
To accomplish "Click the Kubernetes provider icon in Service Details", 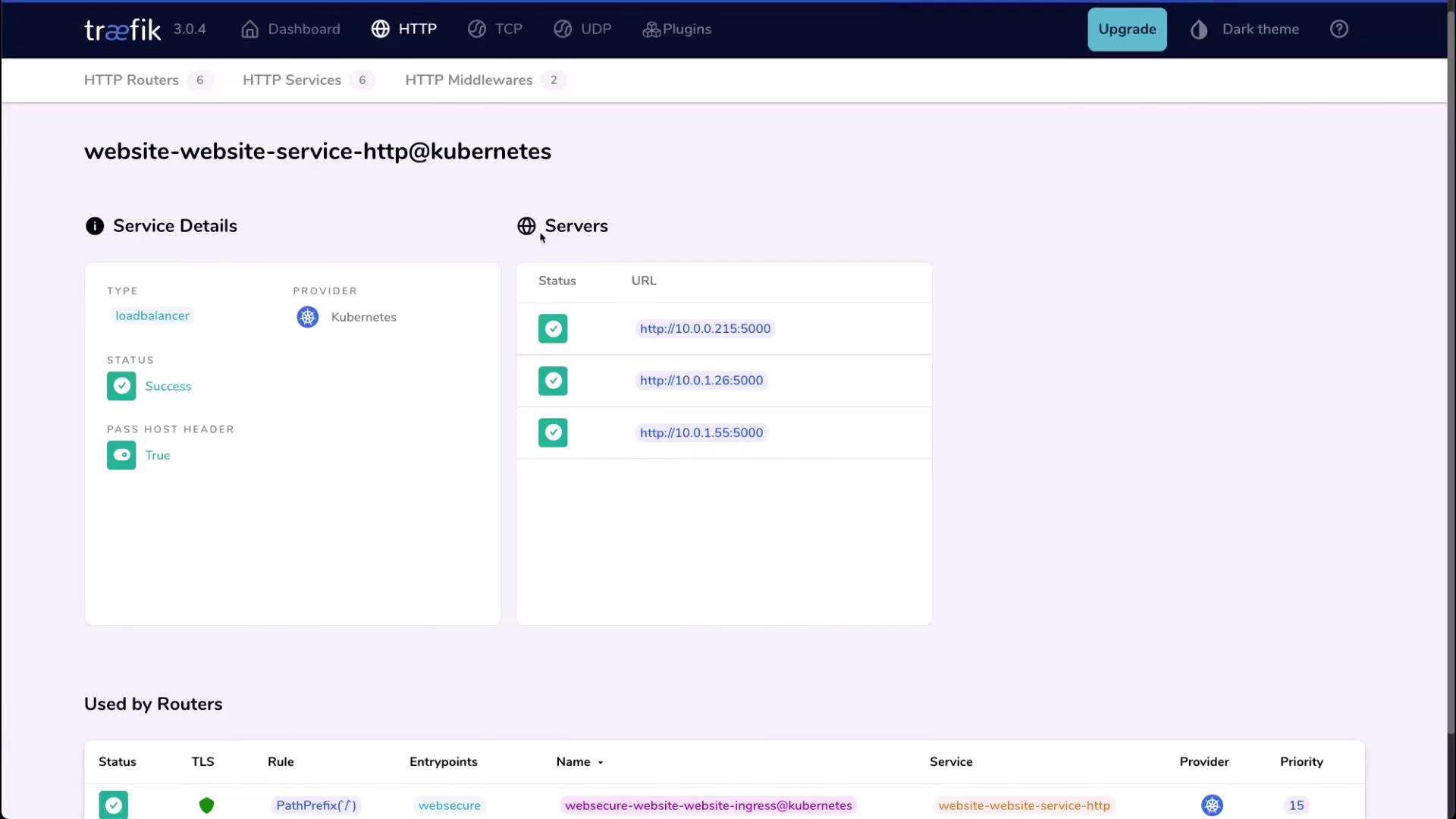I will pyautogui.click(x=307, y=317).
